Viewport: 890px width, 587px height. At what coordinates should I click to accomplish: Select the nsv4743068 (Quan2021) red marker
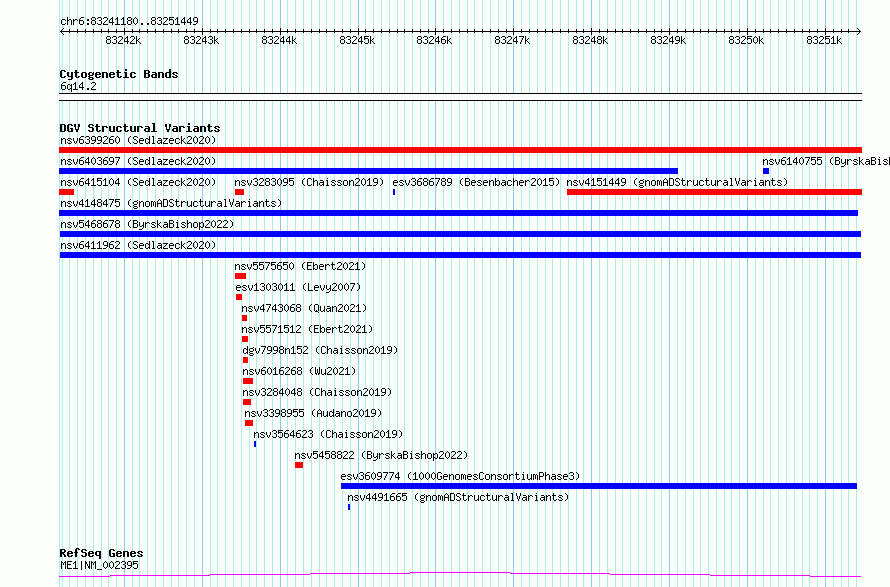tap(245, 318)
